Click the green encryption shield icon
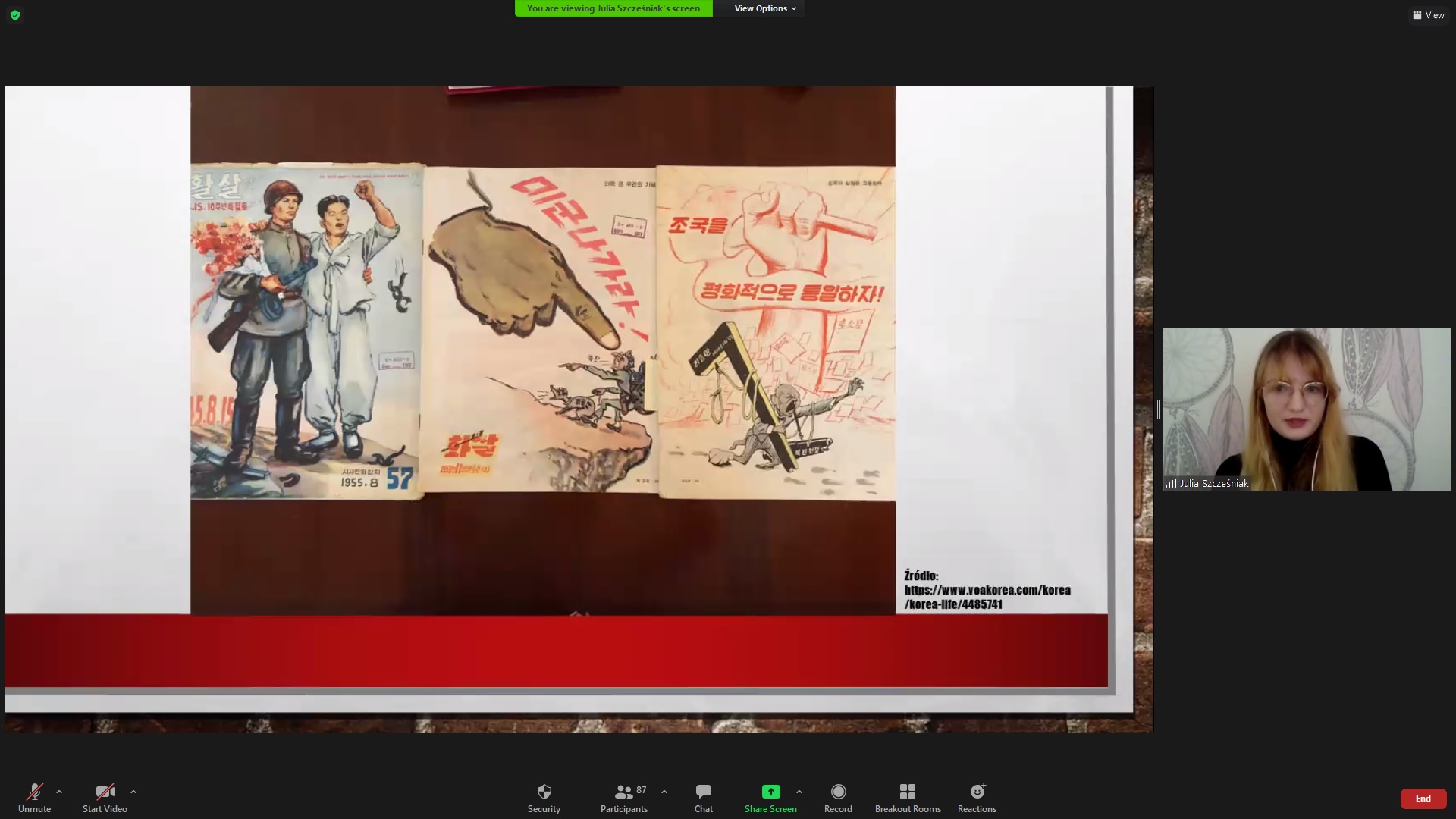The image size is (1456, 819). 15,15
